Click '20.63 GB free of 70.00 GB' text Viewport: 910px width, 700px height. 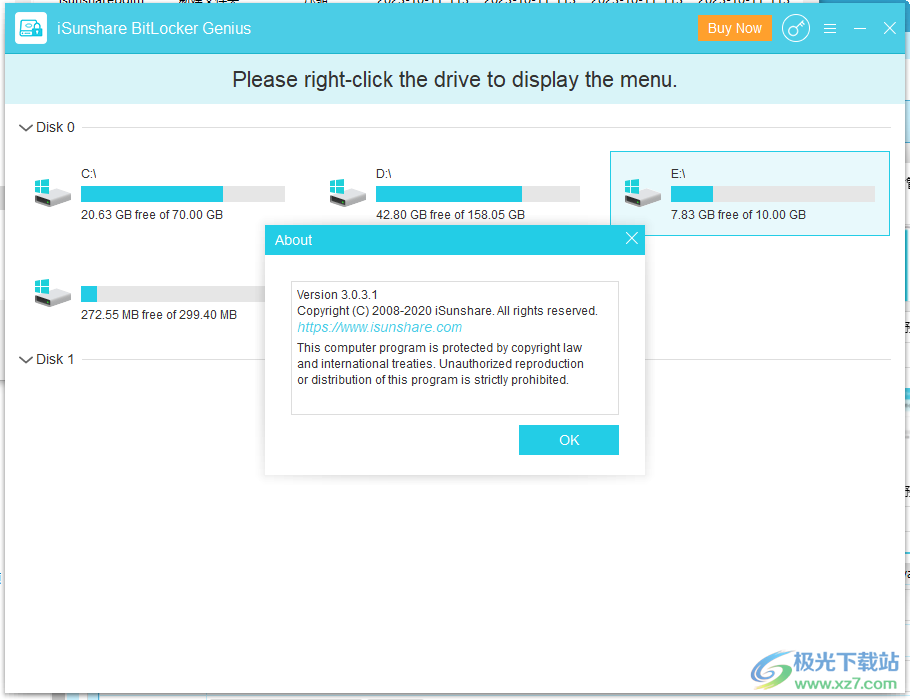152,215
